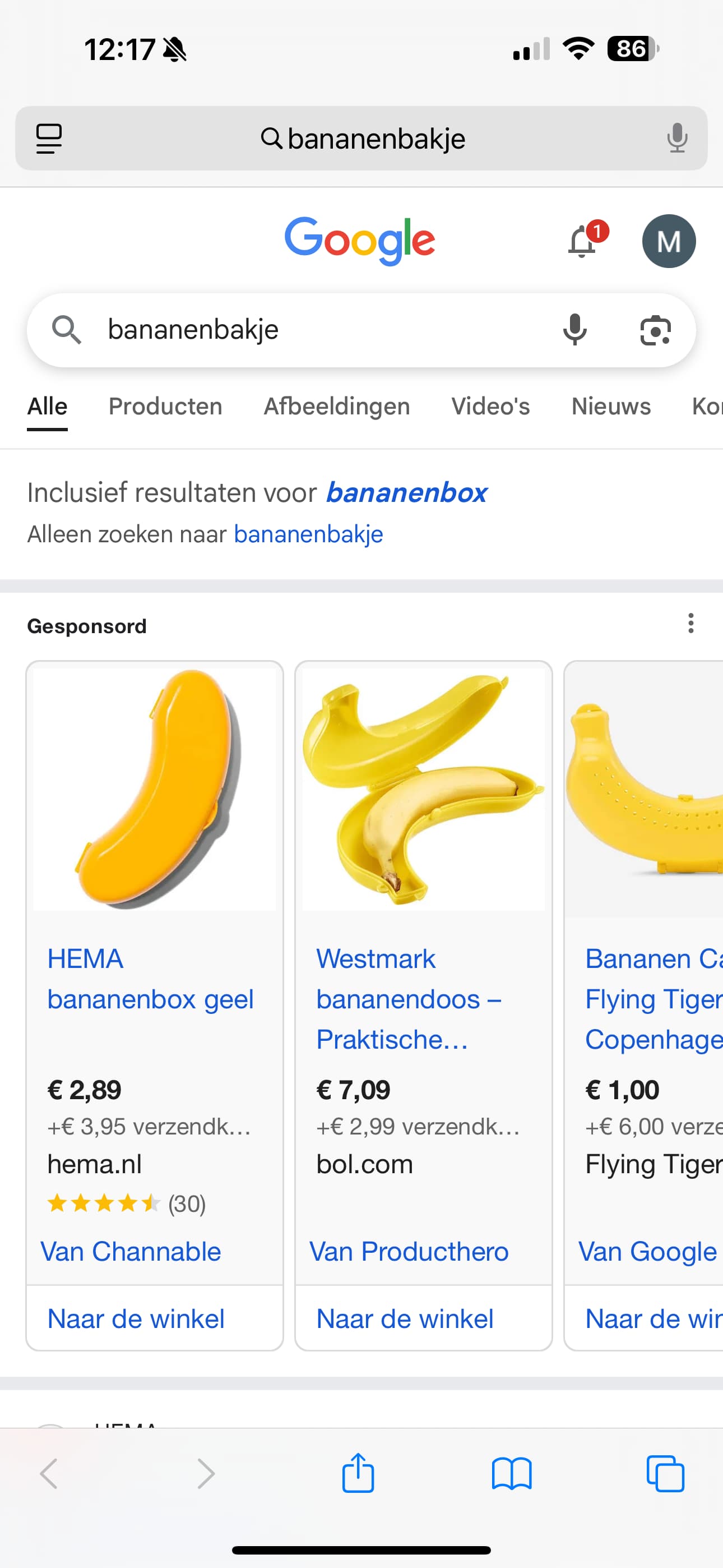This screenshot has height=1568, width=723.
Task: Tap the Westmark bananendoos product image
Action: pyautogui.click(x=423, y=789)
